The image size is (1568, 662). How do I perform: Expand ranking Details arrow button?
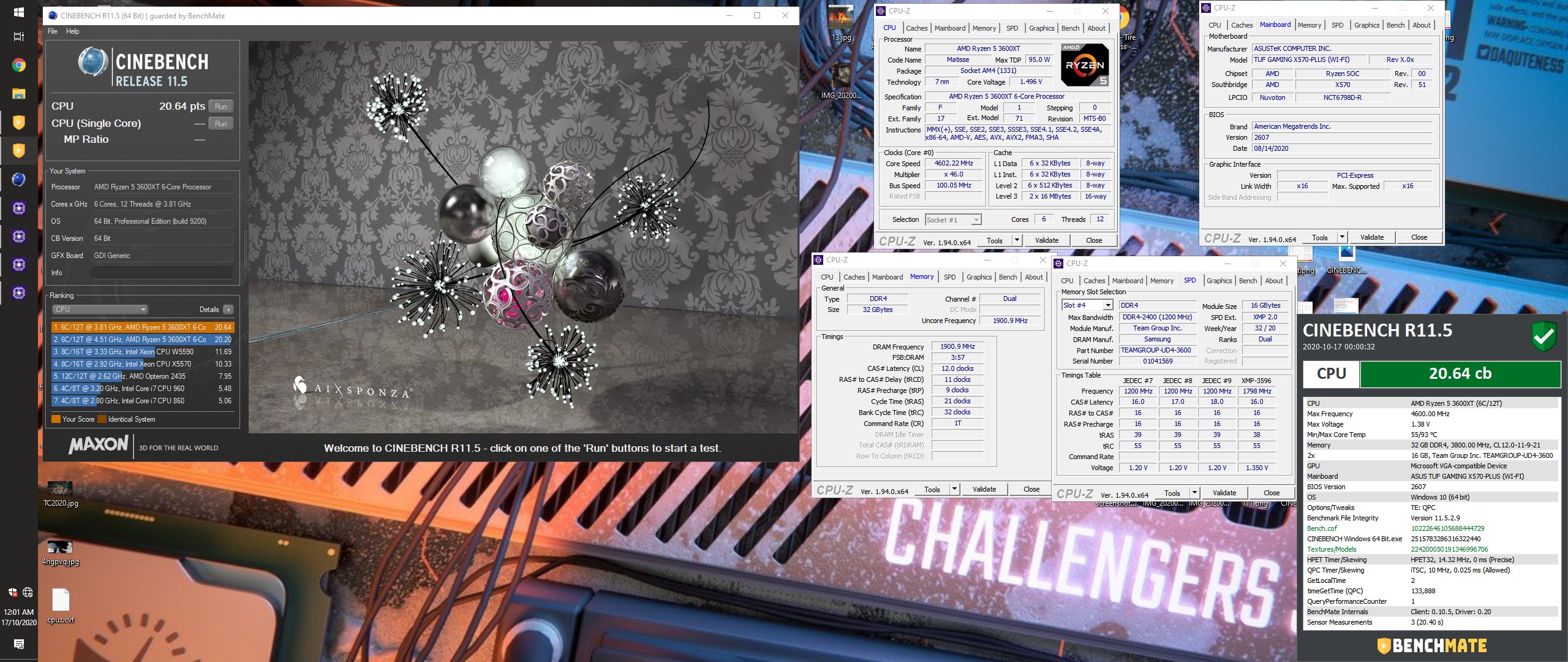228,310
